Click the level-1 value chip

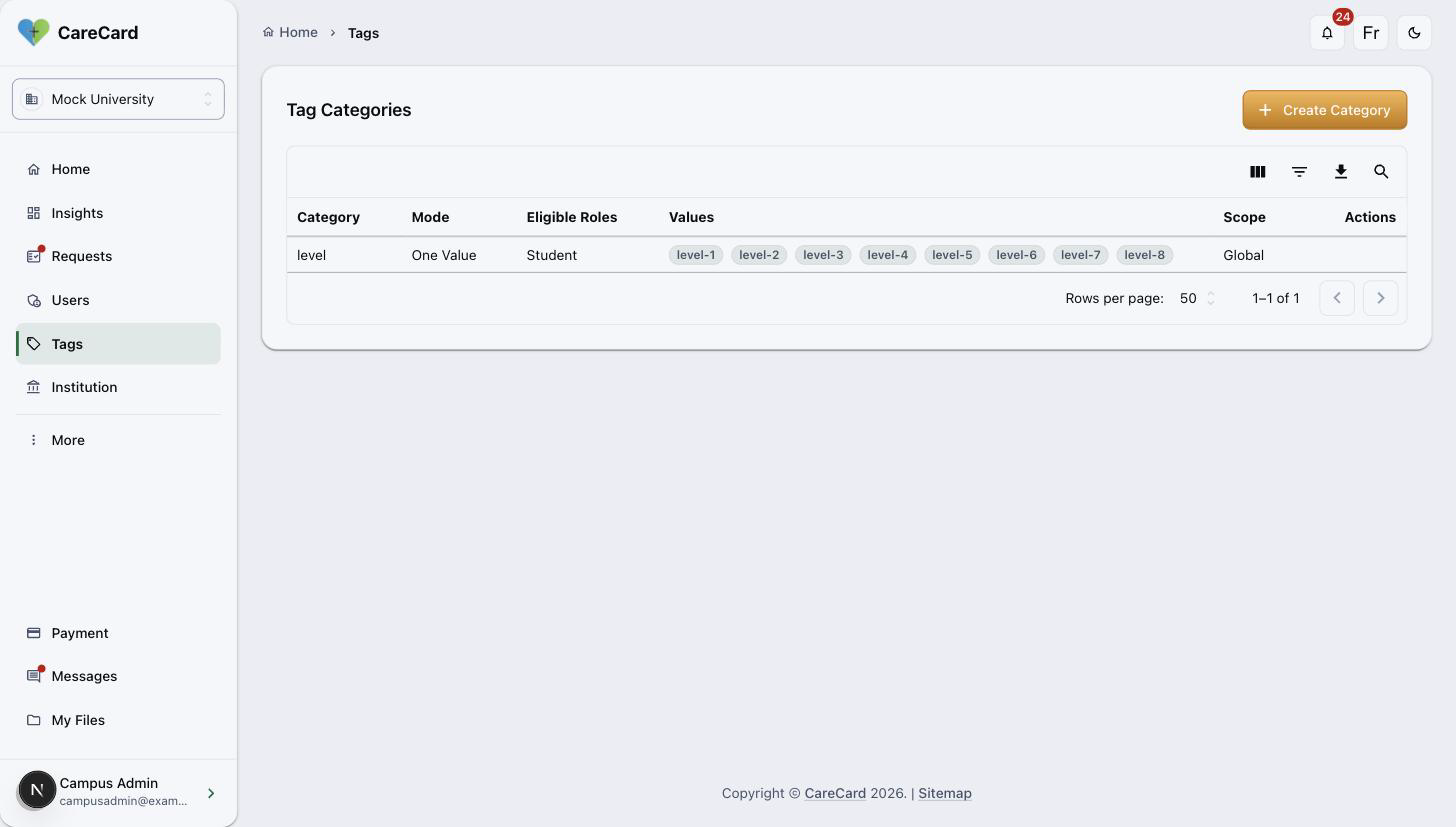pos(696,255)
